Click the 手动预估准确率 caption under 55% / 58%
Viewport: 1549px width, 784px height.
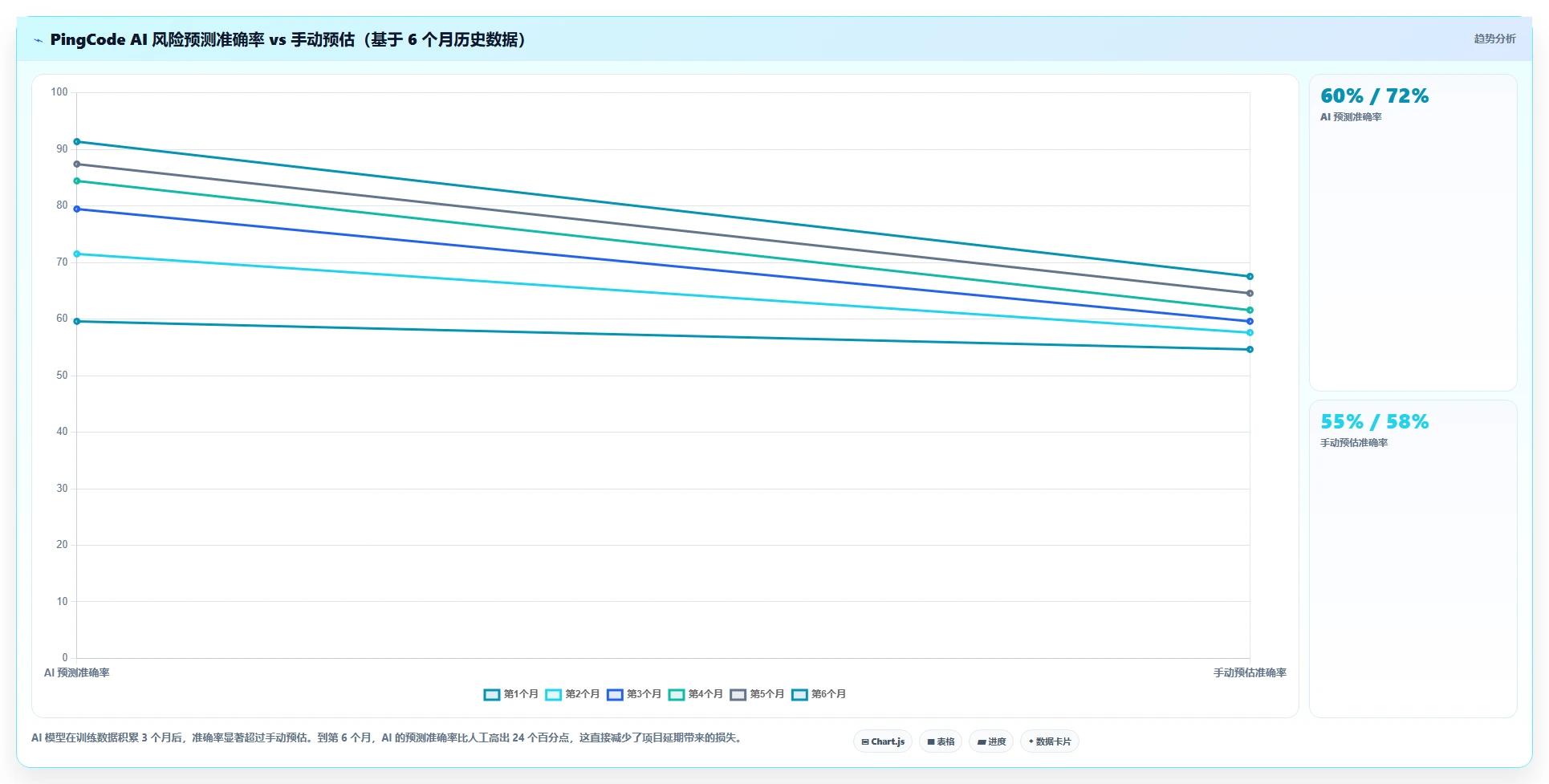[x=1354, y=443]
